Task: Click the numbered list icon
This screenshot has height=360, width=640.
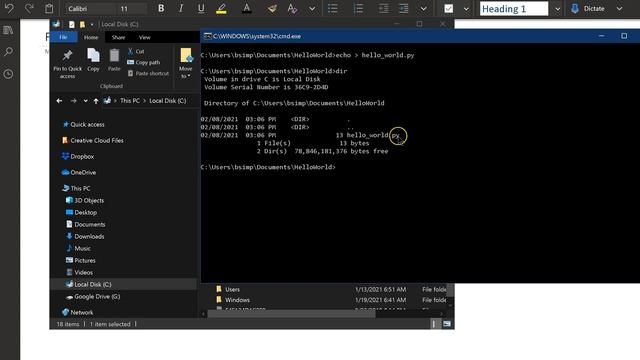Action: click(x=358, y=9)
